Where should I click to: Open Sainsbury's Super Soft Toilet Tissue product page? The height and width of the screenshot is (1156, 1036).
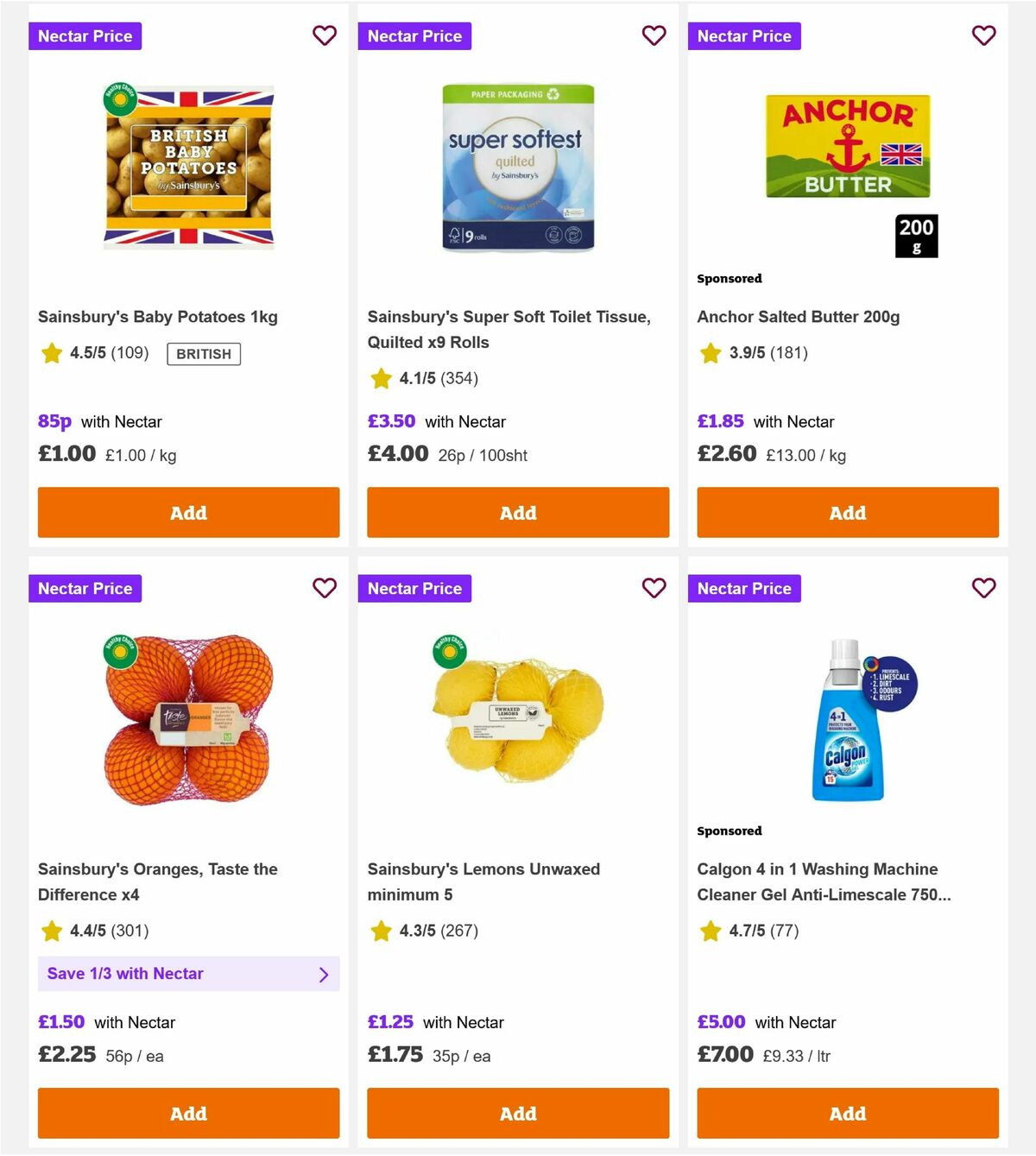pos(510,329)
